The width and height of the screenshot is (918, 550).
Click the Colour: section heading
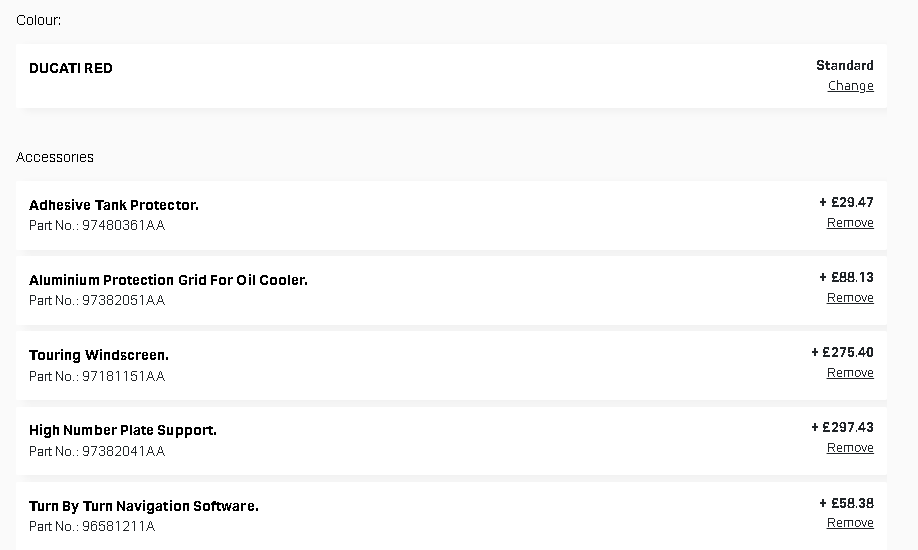pyautogui.click(x=39, y=21)
